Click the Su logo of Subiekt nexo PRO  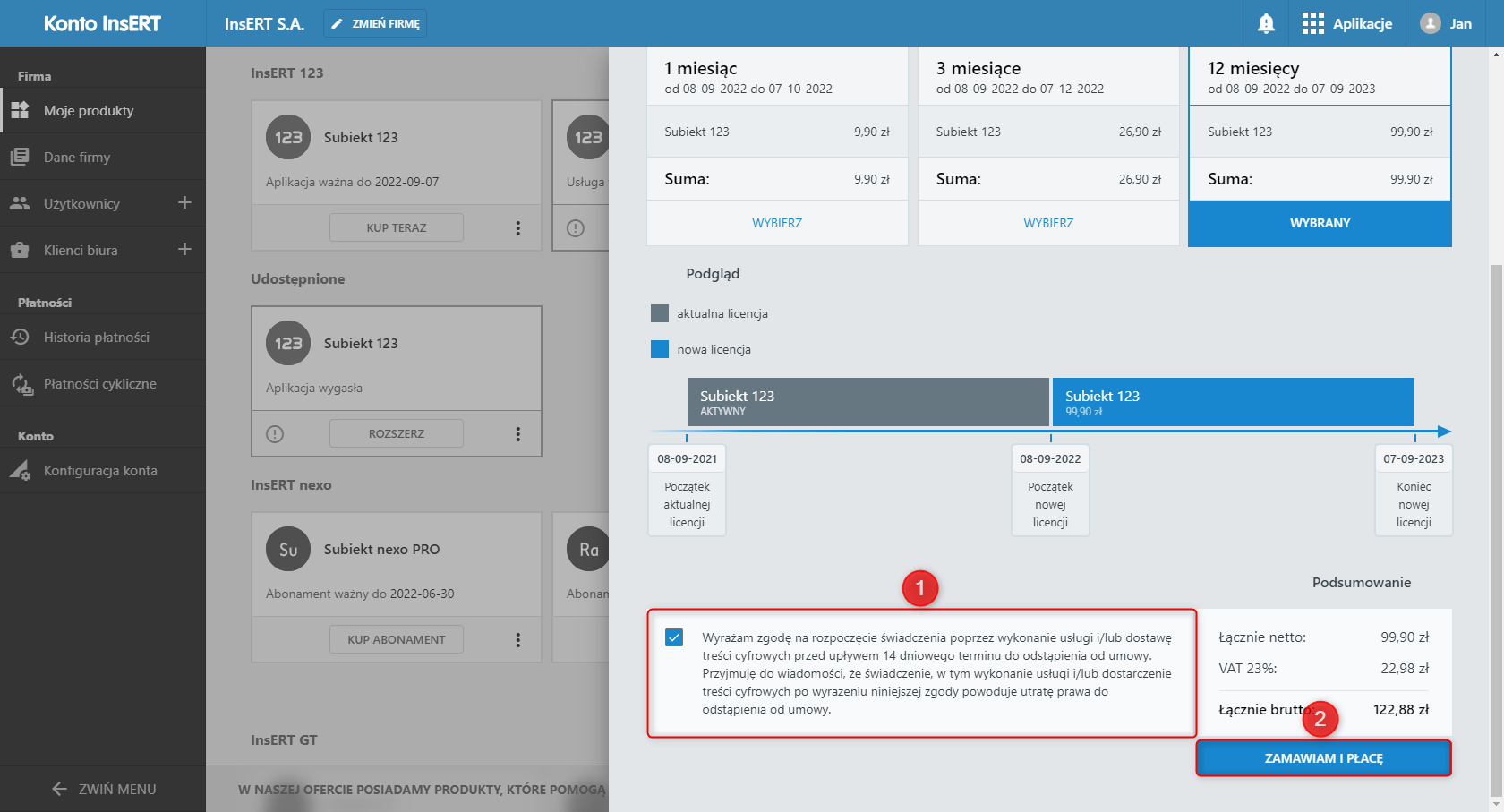288,549
